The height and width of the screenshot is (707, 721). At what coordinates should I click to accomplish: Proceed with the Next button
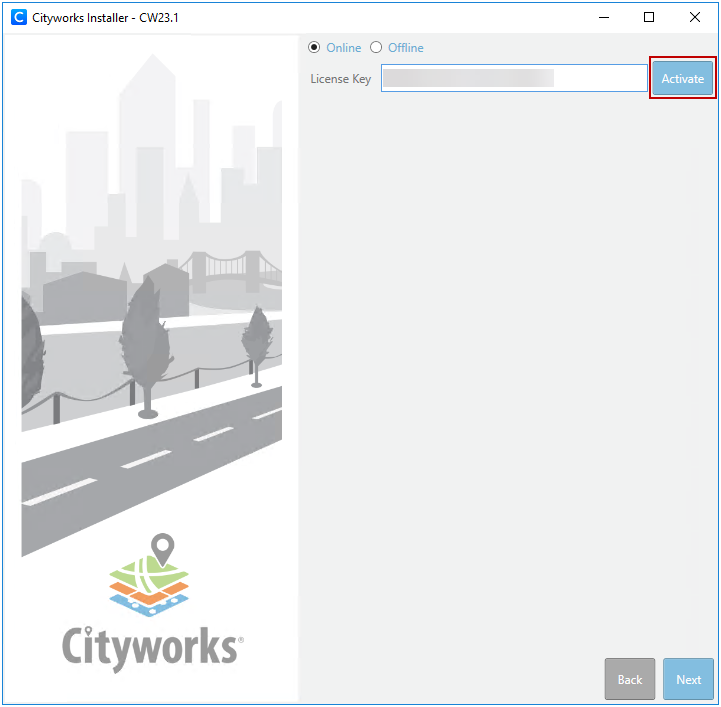[x=688, y=679]
